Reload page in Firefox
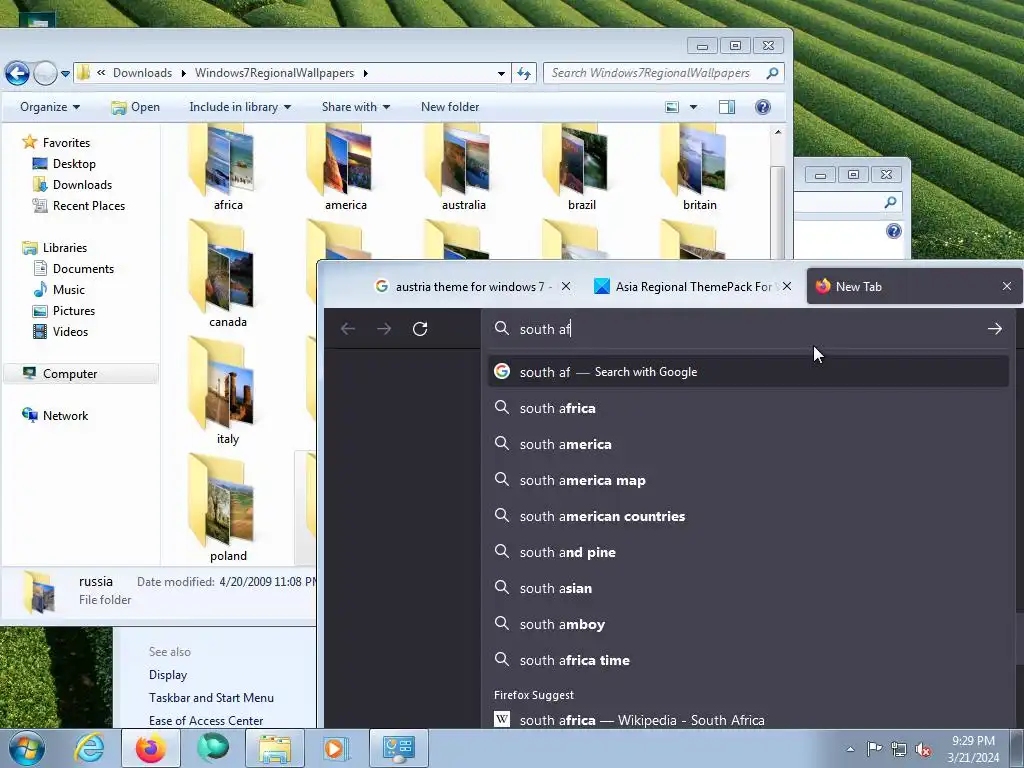Image resolution: width=1024 pixels, height=768 pixels. pos(420,328)
